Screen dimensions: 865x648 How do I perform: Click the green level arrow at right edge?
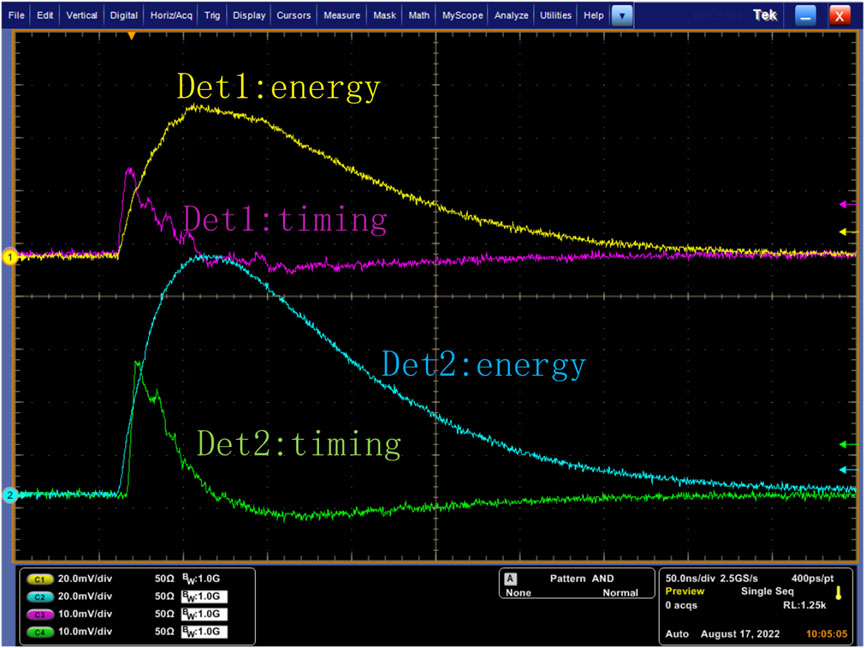(848, 444)
